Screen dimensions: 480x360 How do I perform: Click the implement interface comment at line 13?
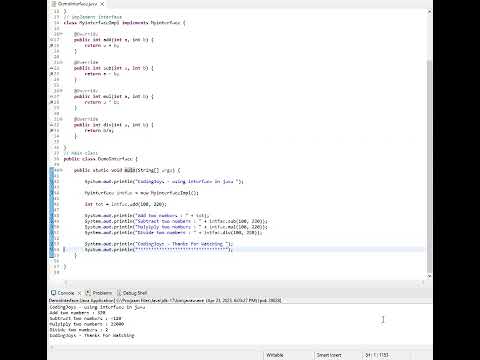click(93, 17)
